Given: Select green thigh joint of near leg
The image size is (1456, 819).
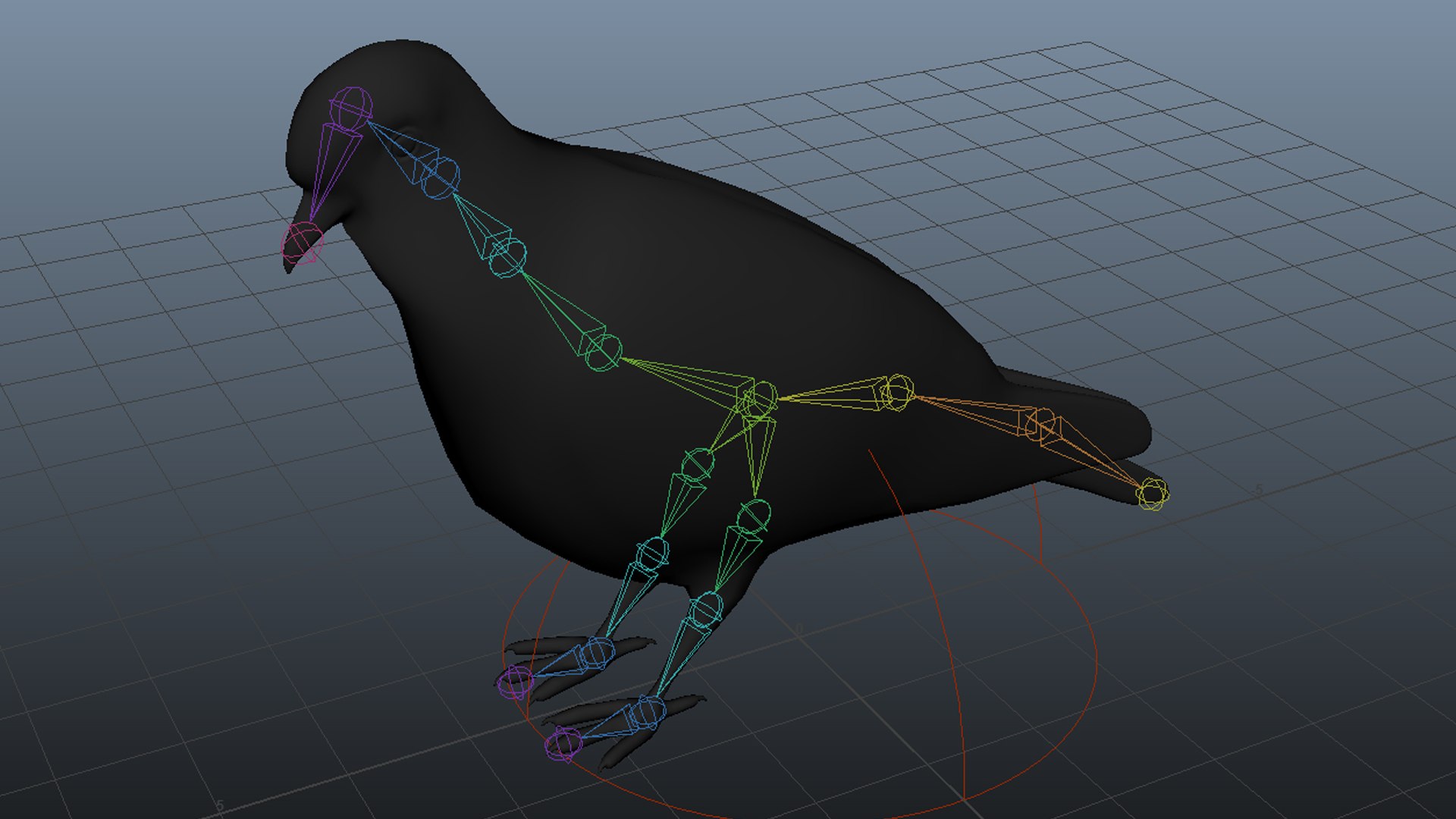Looking at the screenshot, I should coord(753,516).
